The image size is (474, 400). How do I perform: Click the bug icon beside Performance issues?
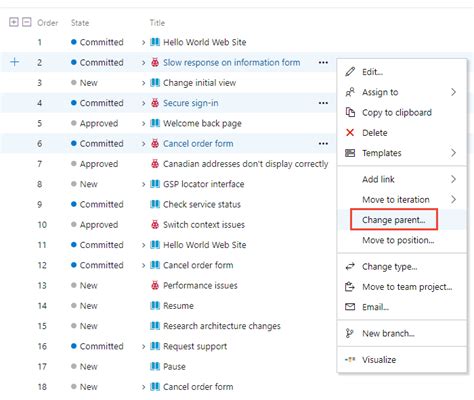click(x=155, y=285)
